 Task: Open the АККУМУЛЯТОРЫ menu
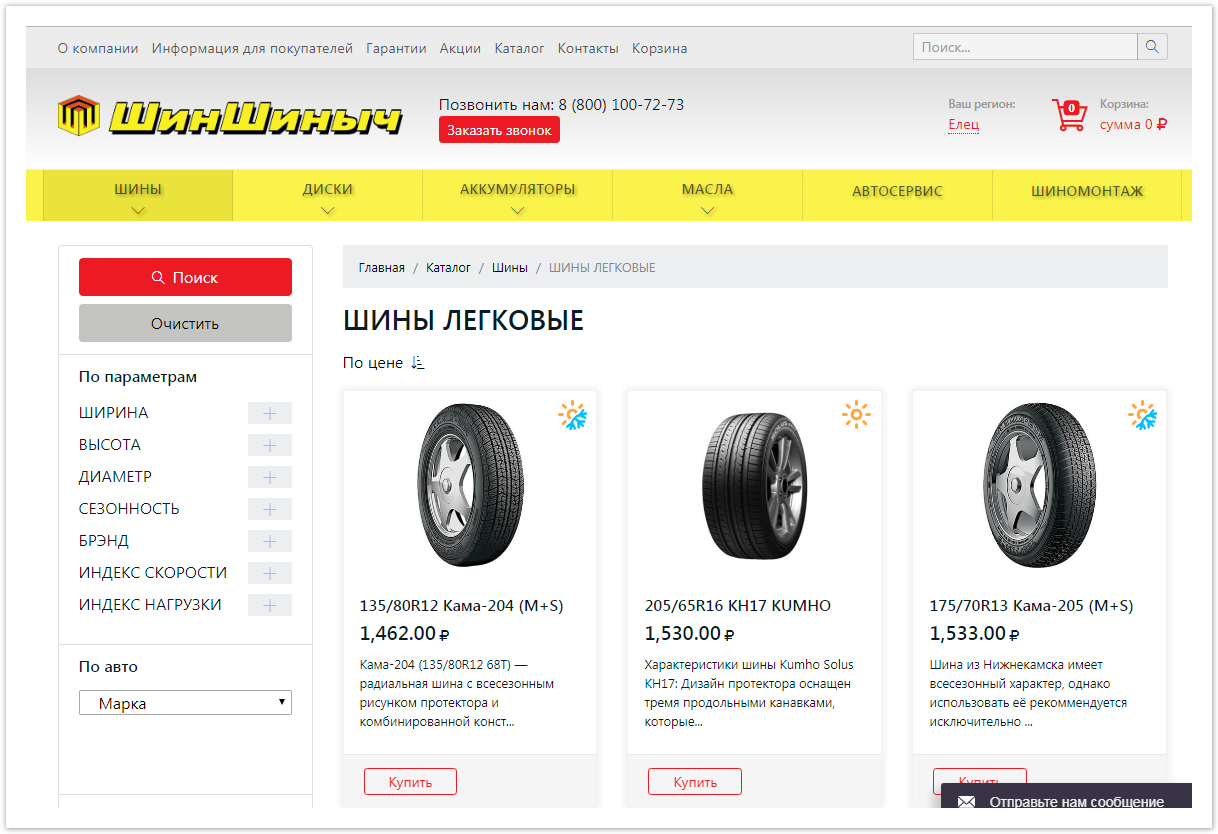[x=517, y=196]
